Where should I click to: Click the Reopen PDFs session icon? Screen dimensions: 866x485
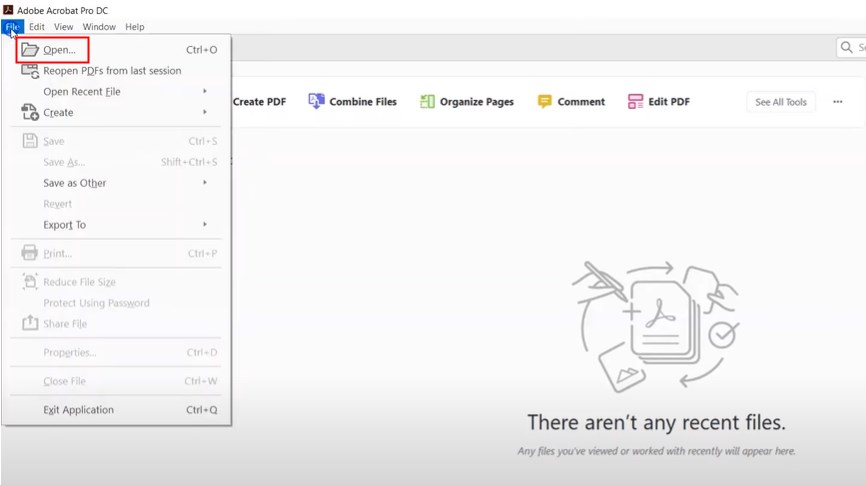[30, 71]
